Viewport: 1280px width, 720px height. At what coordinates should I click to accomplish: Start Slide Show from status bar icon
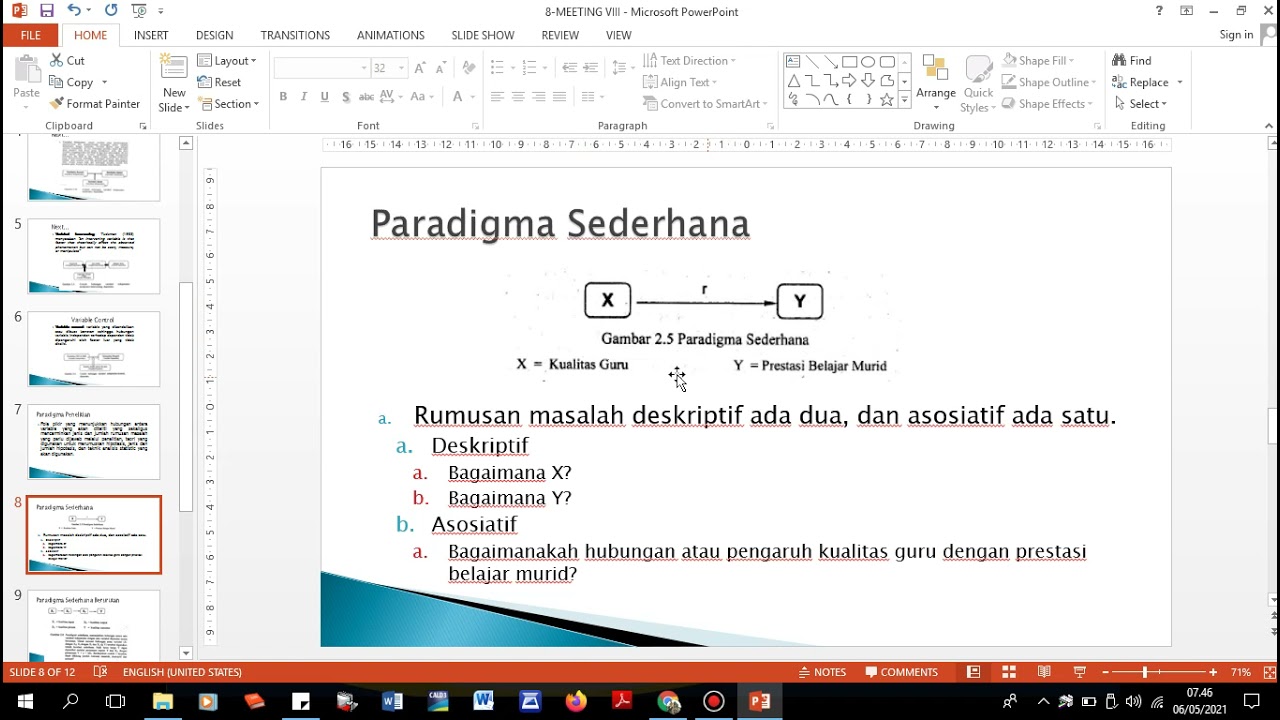(x=1079, y=672)
